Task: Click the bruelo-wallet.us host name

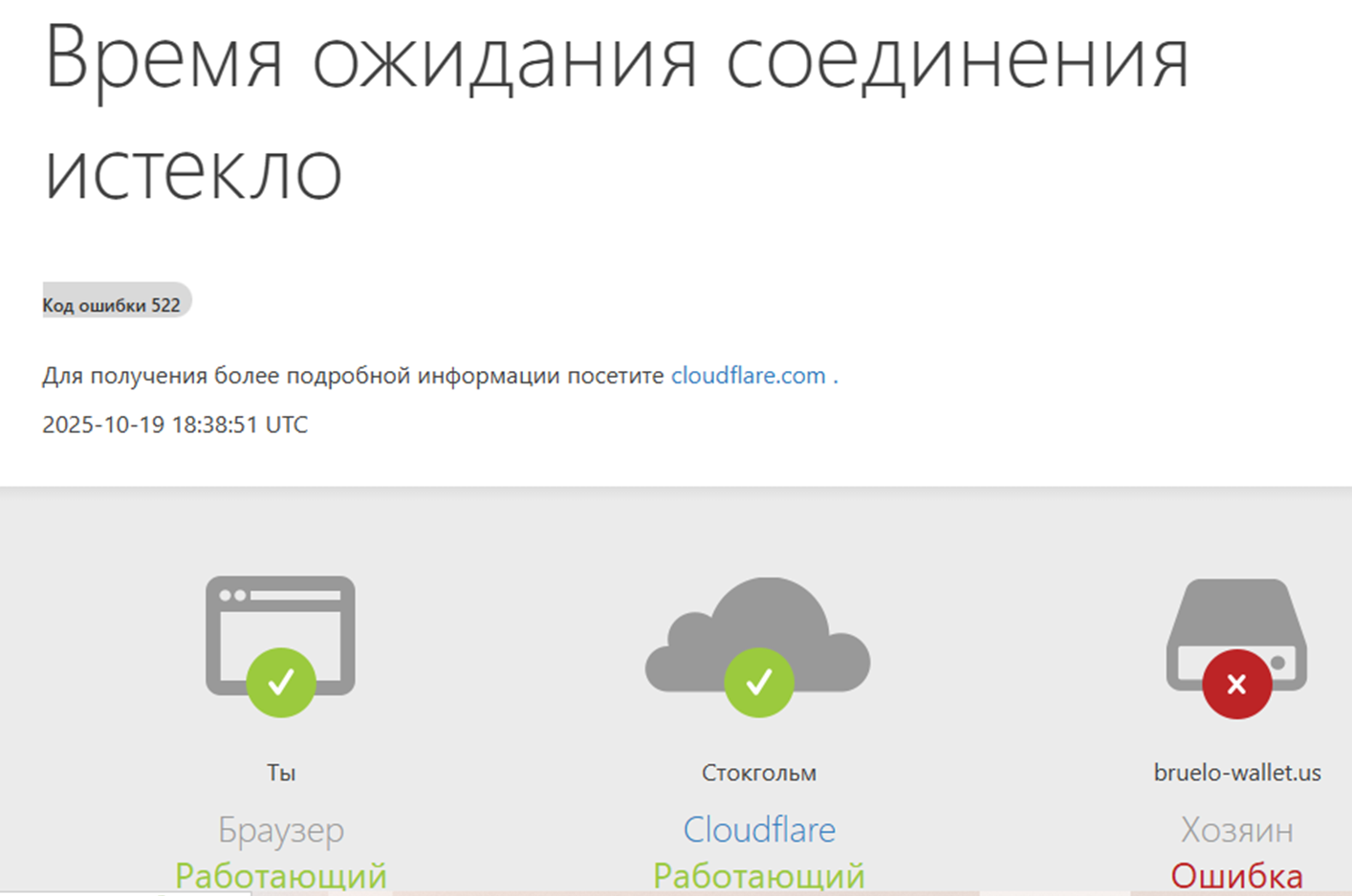Action: (x=1237, y=773)
